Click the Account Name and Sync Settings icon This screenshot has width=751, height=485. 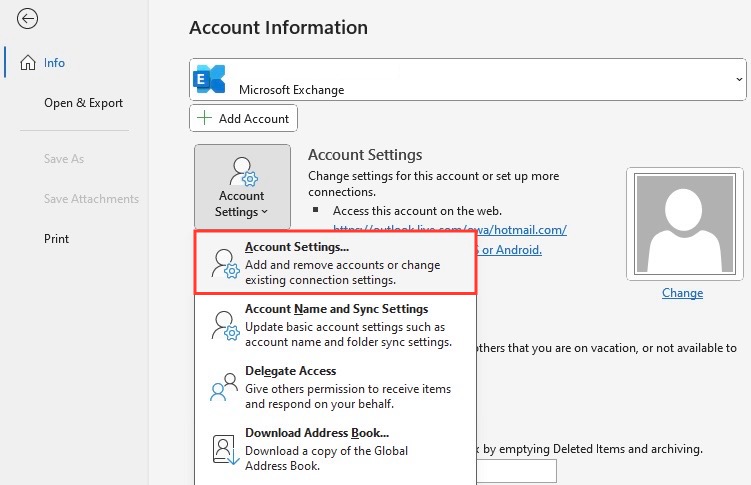pos(225,326)
